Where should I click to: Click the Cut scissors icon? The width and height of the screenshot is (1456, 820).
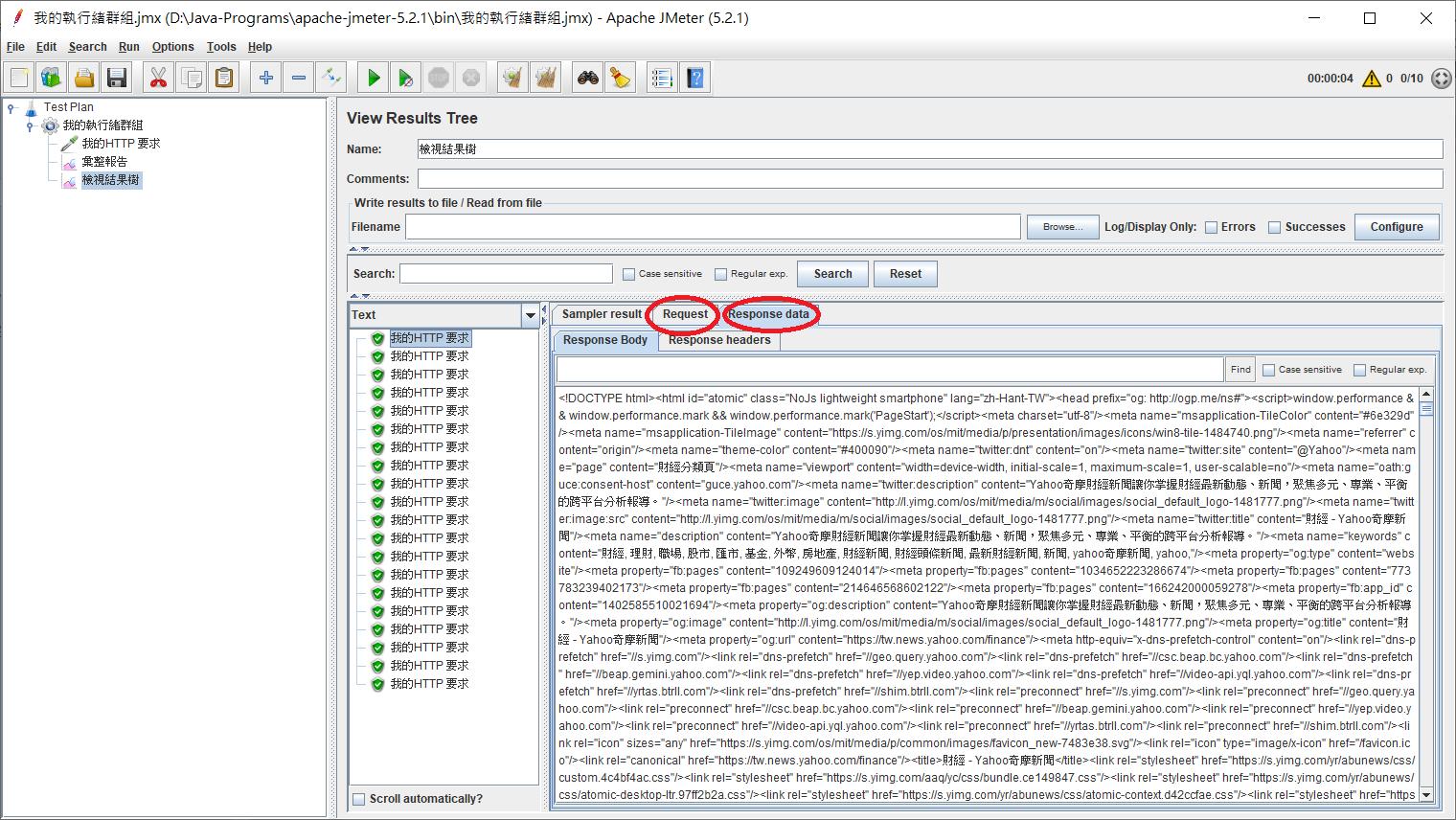click(x=159, y=78)
